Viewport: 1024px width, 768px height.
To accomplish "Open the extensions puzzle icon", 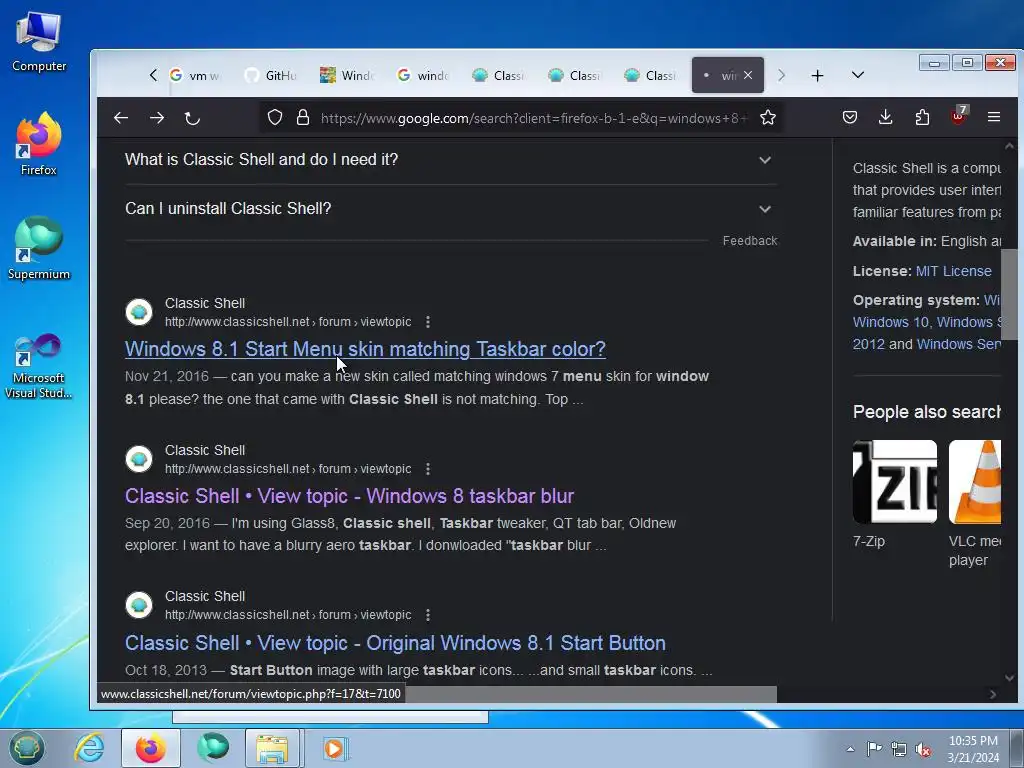I will click(922, 118).
